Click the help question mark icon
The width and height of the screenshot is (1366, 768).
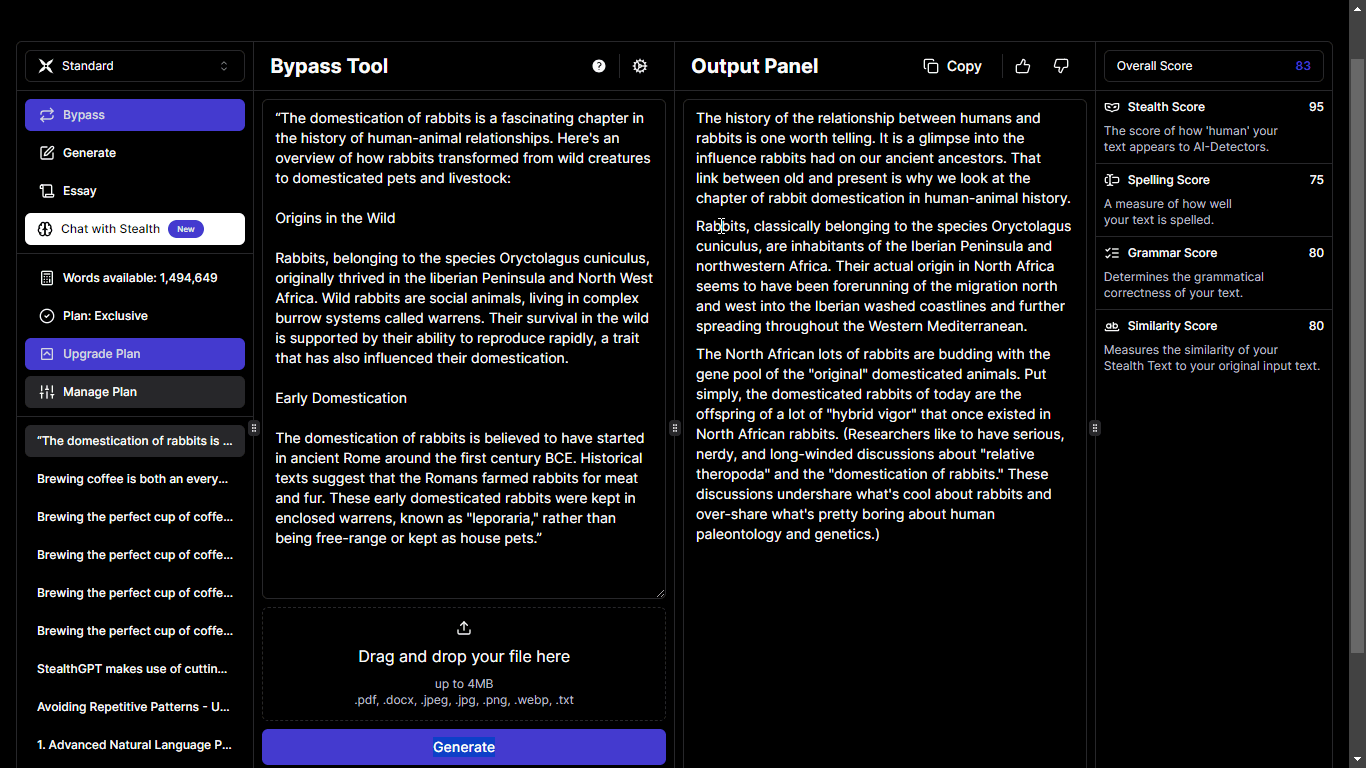click(599, 66)
